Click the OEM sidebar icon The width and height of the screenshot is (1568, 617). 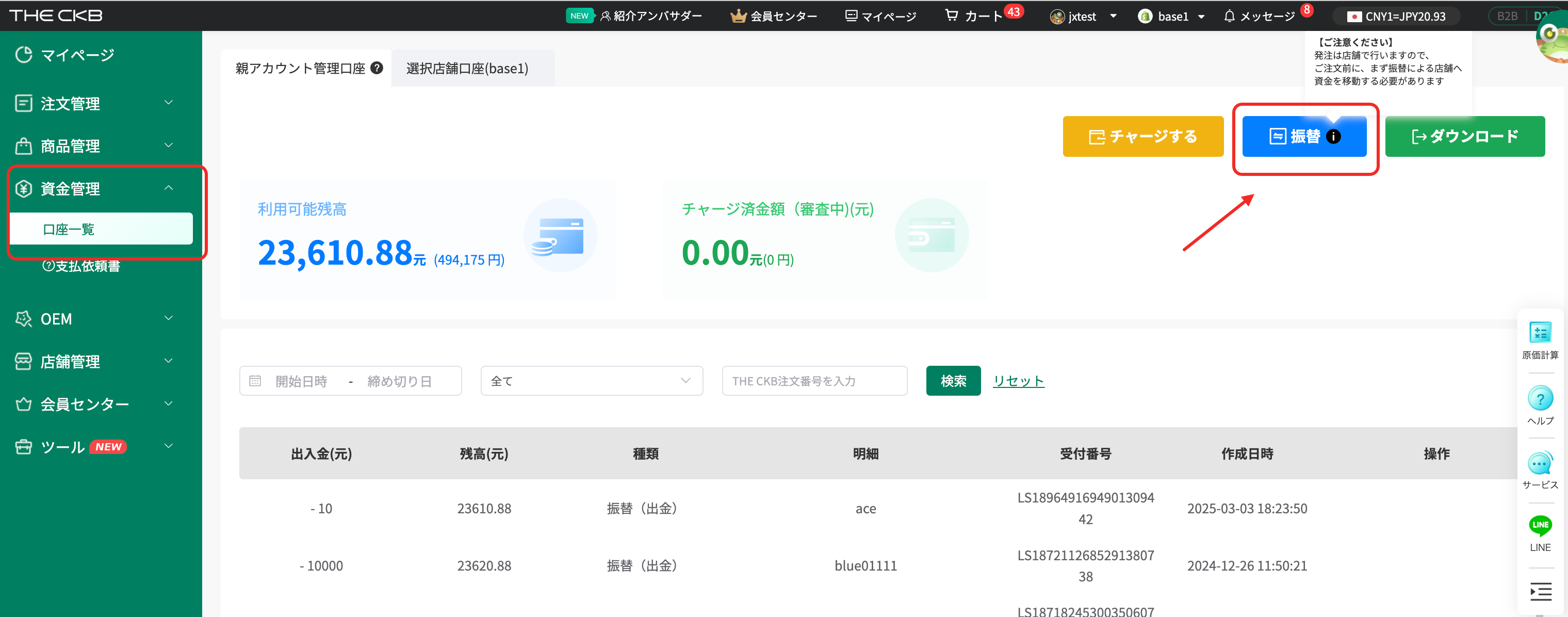click(23, 318)
